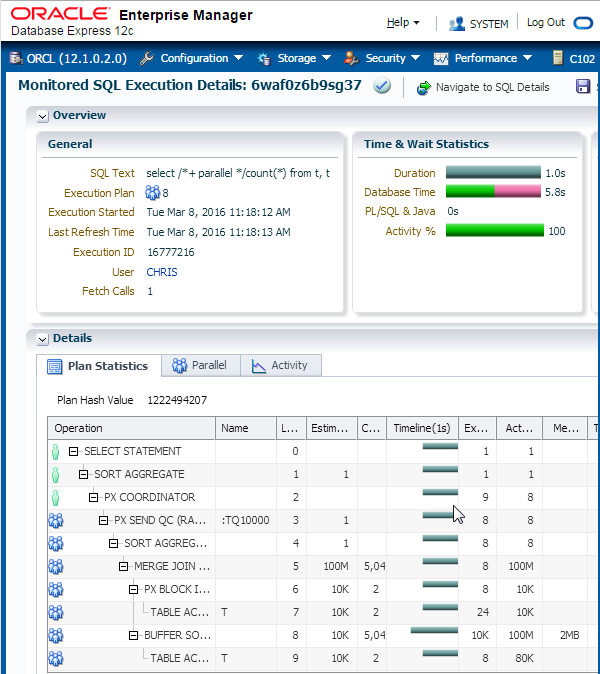600x674 pixels.
Task: Click the Duration bar
Action: coord(493,172)
